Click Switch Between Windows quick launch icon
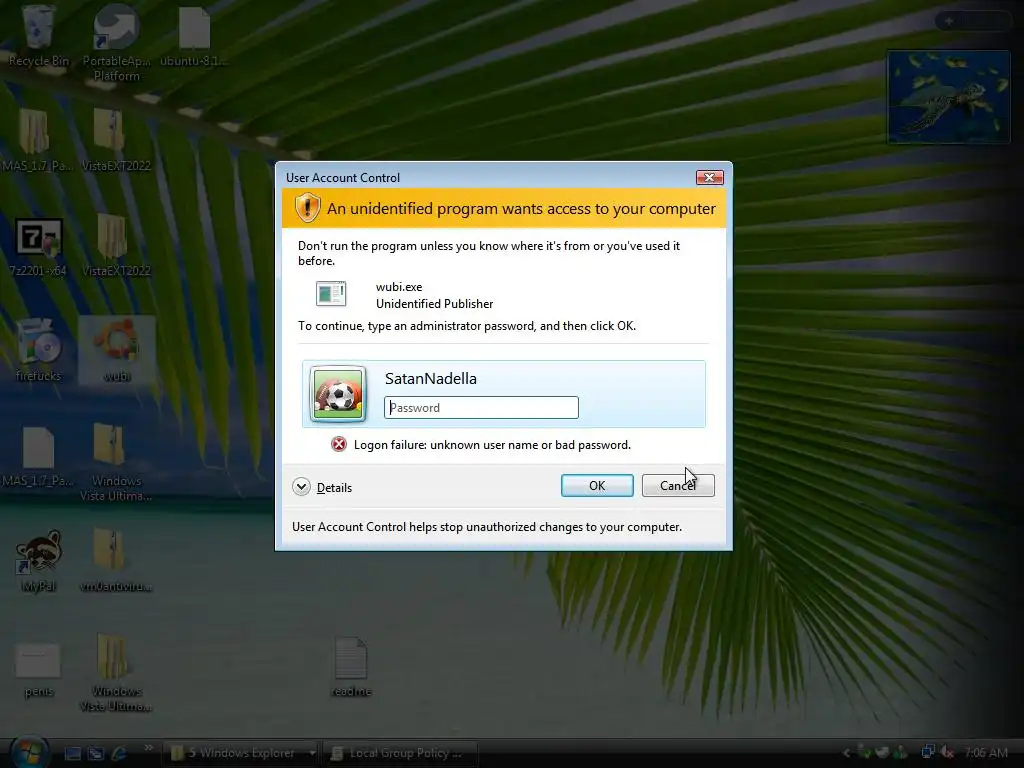 coord(96,753)
